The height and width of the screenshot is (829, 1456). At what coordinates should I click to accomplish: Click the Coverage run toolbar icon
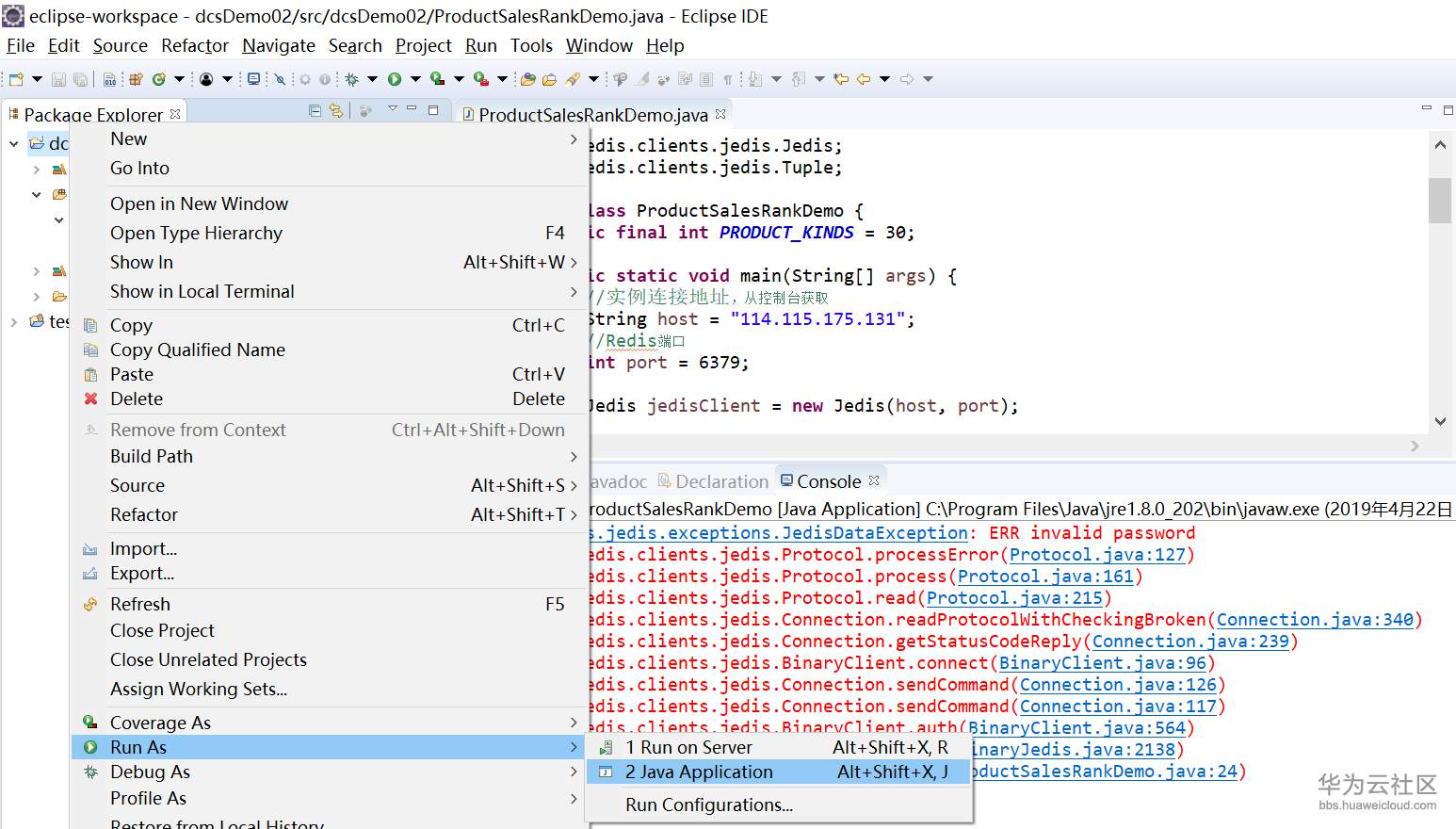click(x=437, y=79)
